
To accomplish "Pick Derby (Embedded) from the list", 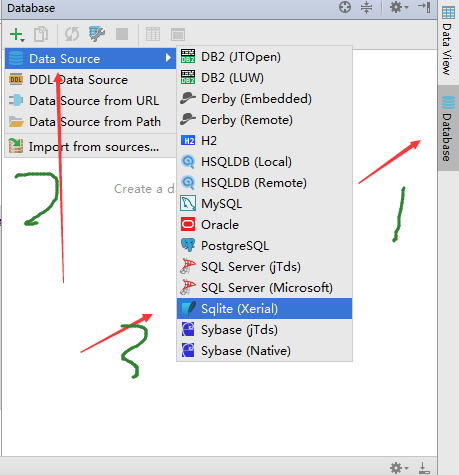I will click(x=264, y=99).
